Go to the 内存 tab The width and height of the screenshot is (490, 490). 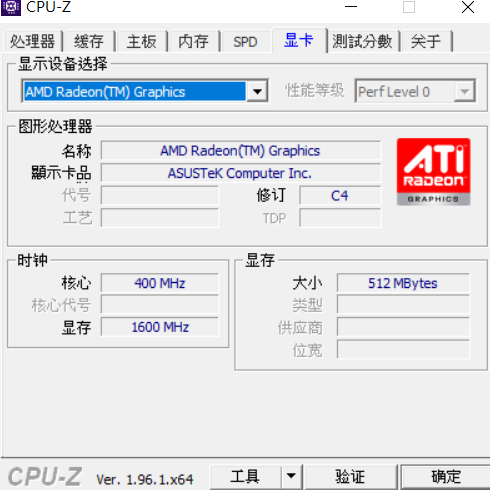click(193, 41)
